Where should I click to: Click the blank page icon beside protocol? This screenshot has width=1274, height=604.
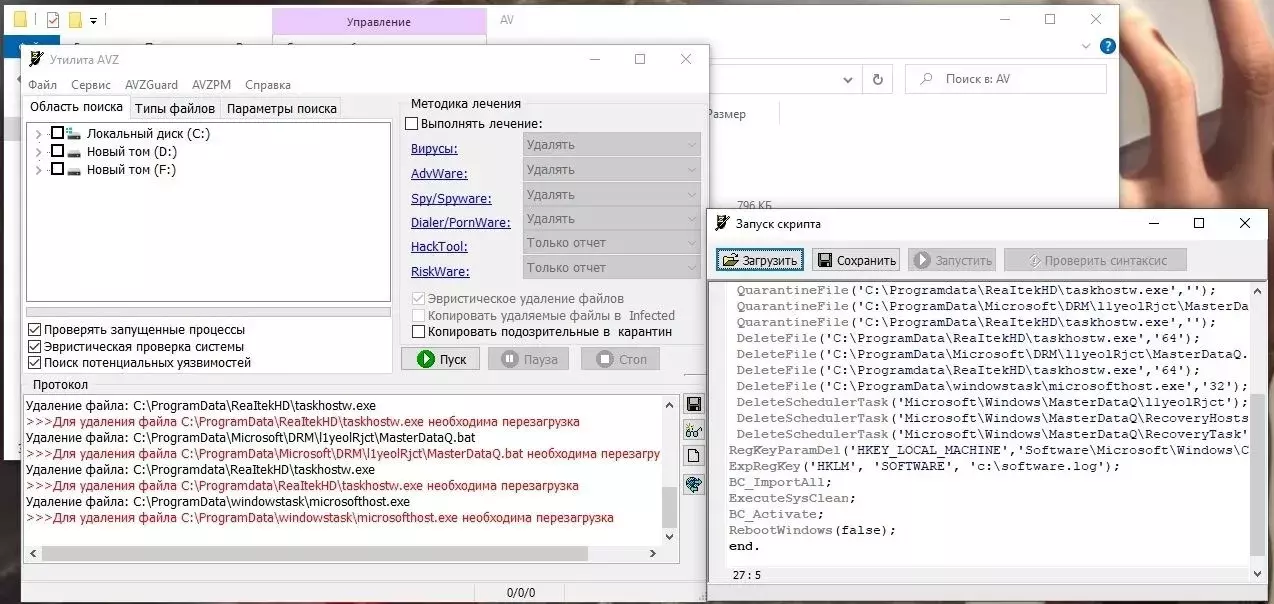tap(693, 457)
